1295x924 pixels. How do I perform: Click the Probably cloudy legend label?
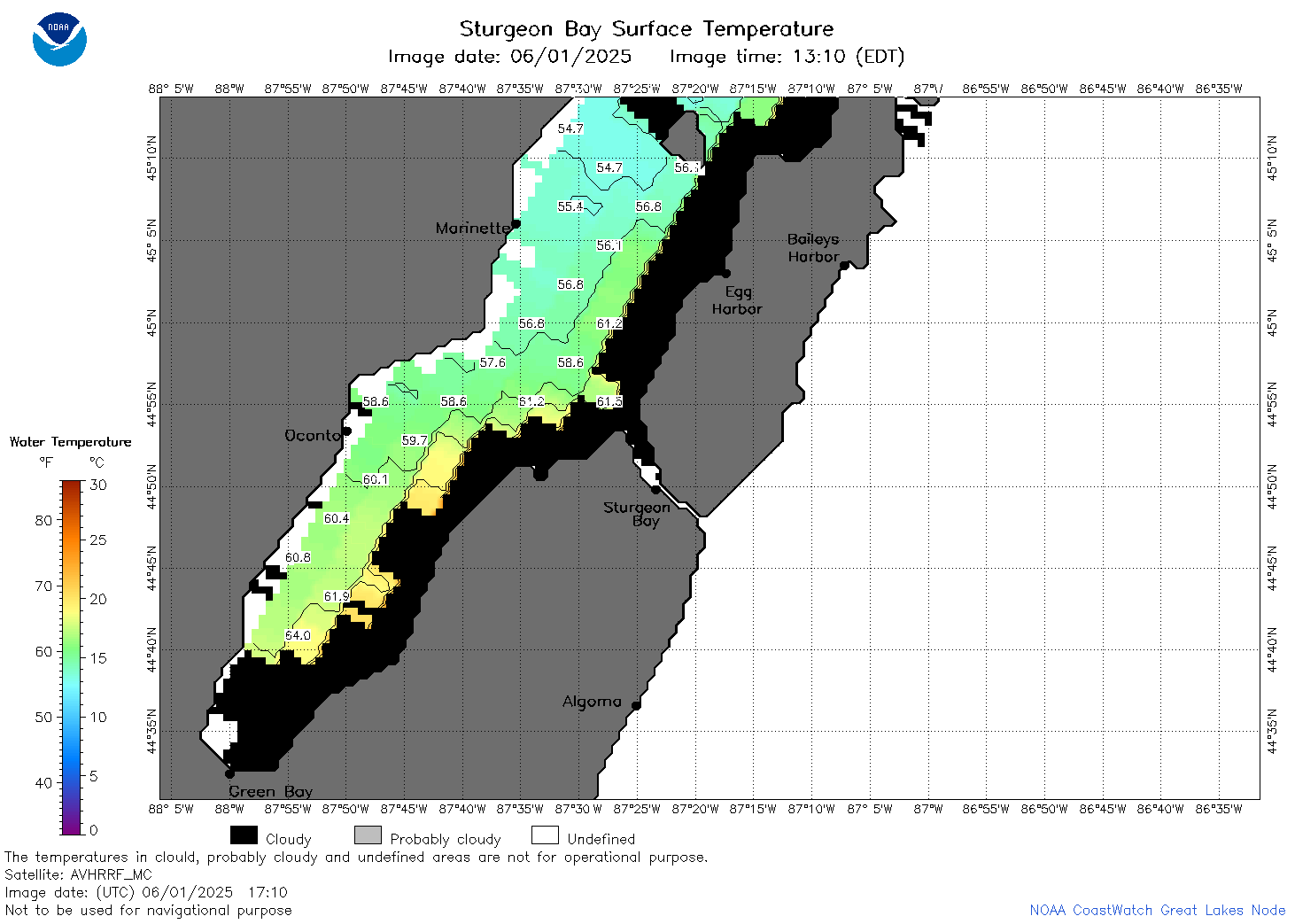click(446, 839)
